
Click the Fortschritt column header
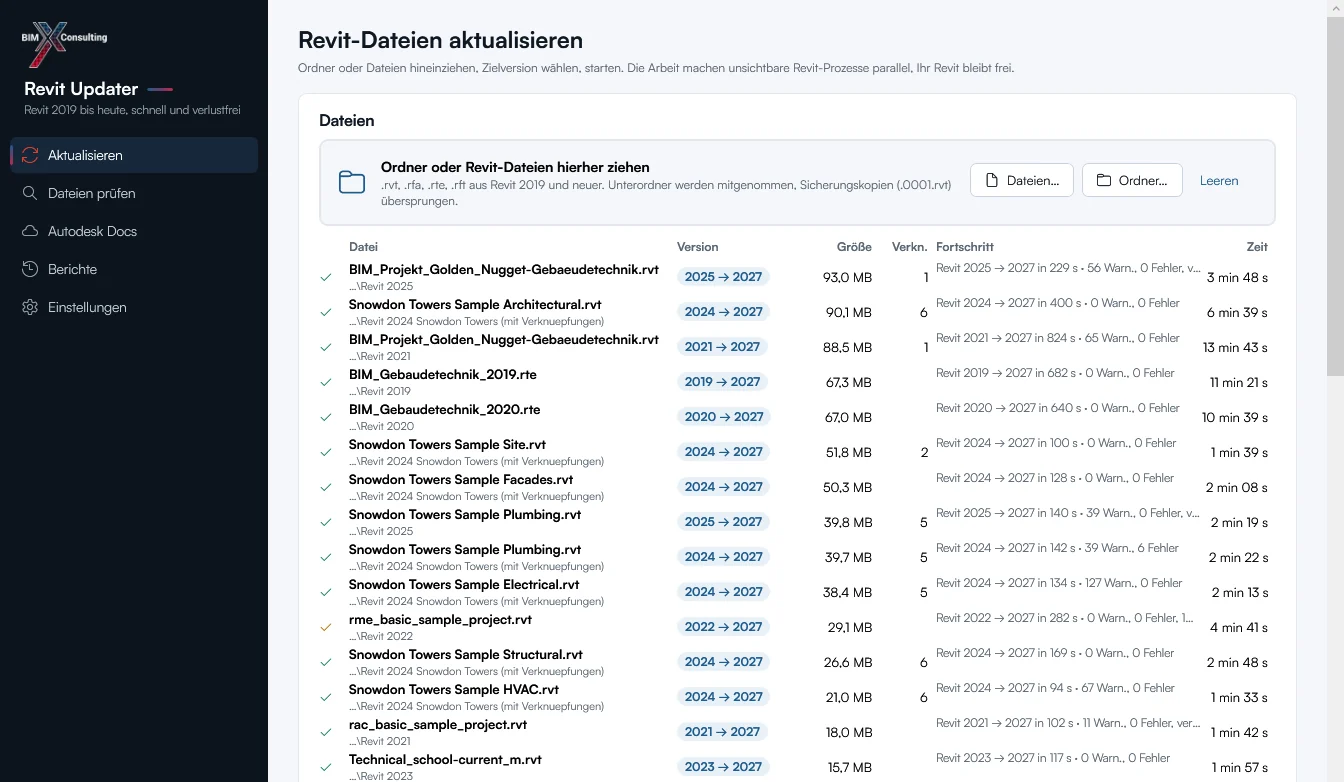click(965, 247)
